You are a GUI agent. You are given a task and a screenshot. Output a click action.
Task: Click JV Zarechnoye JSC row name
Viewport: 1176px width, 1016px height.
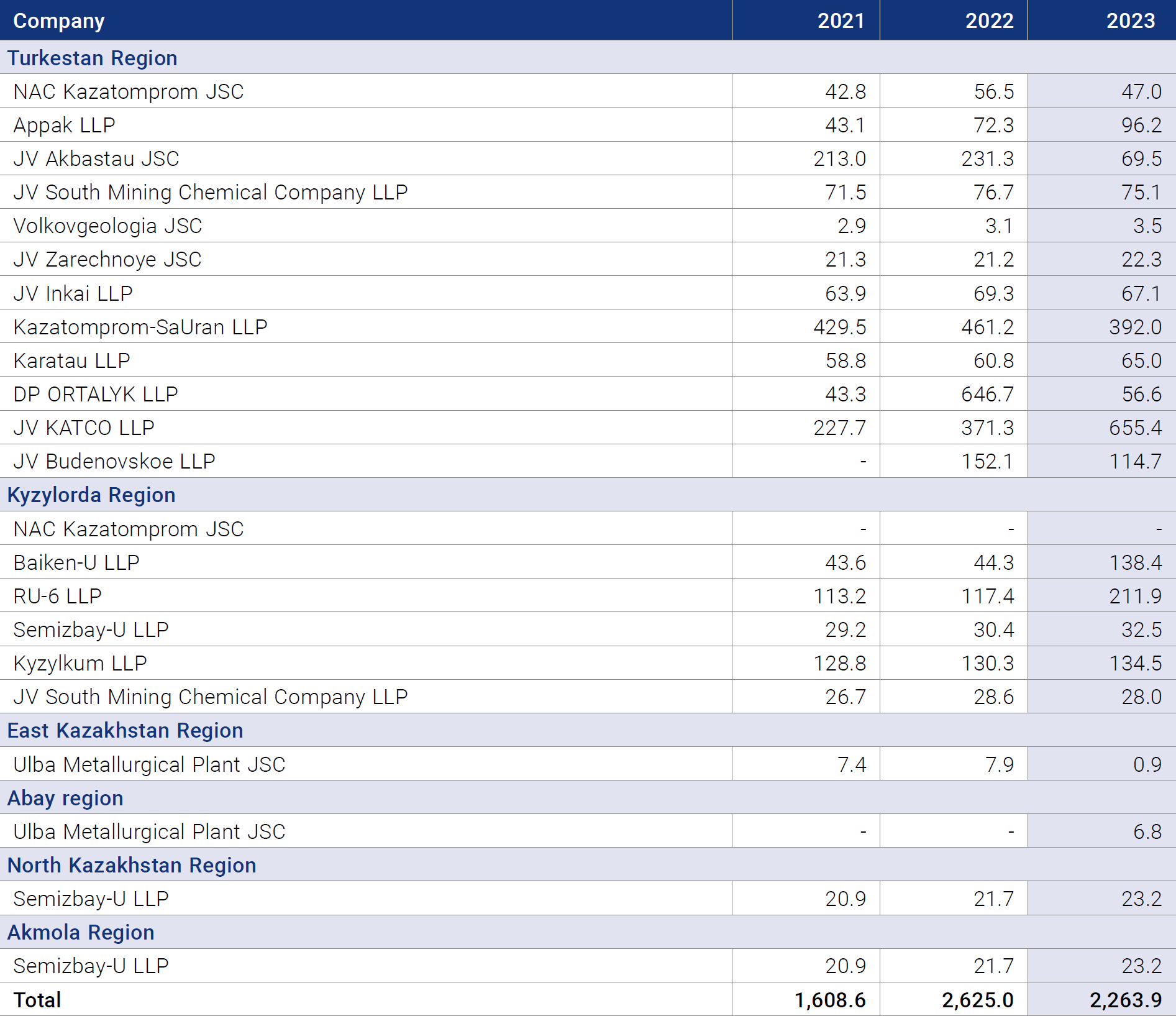coord(107,259)
